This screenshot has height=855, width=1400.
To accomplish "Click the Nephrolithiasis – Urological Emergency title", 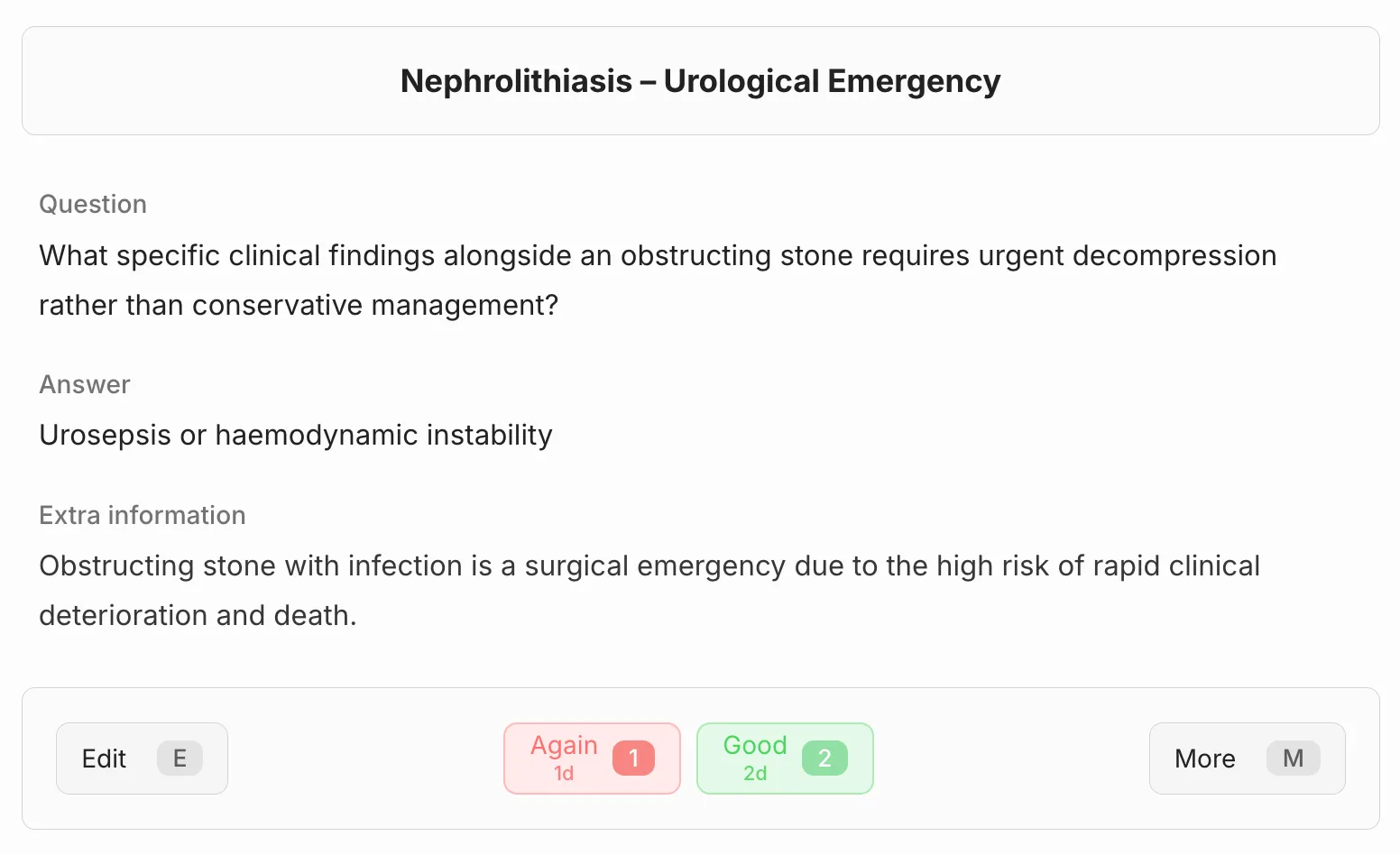I will 701,81.
